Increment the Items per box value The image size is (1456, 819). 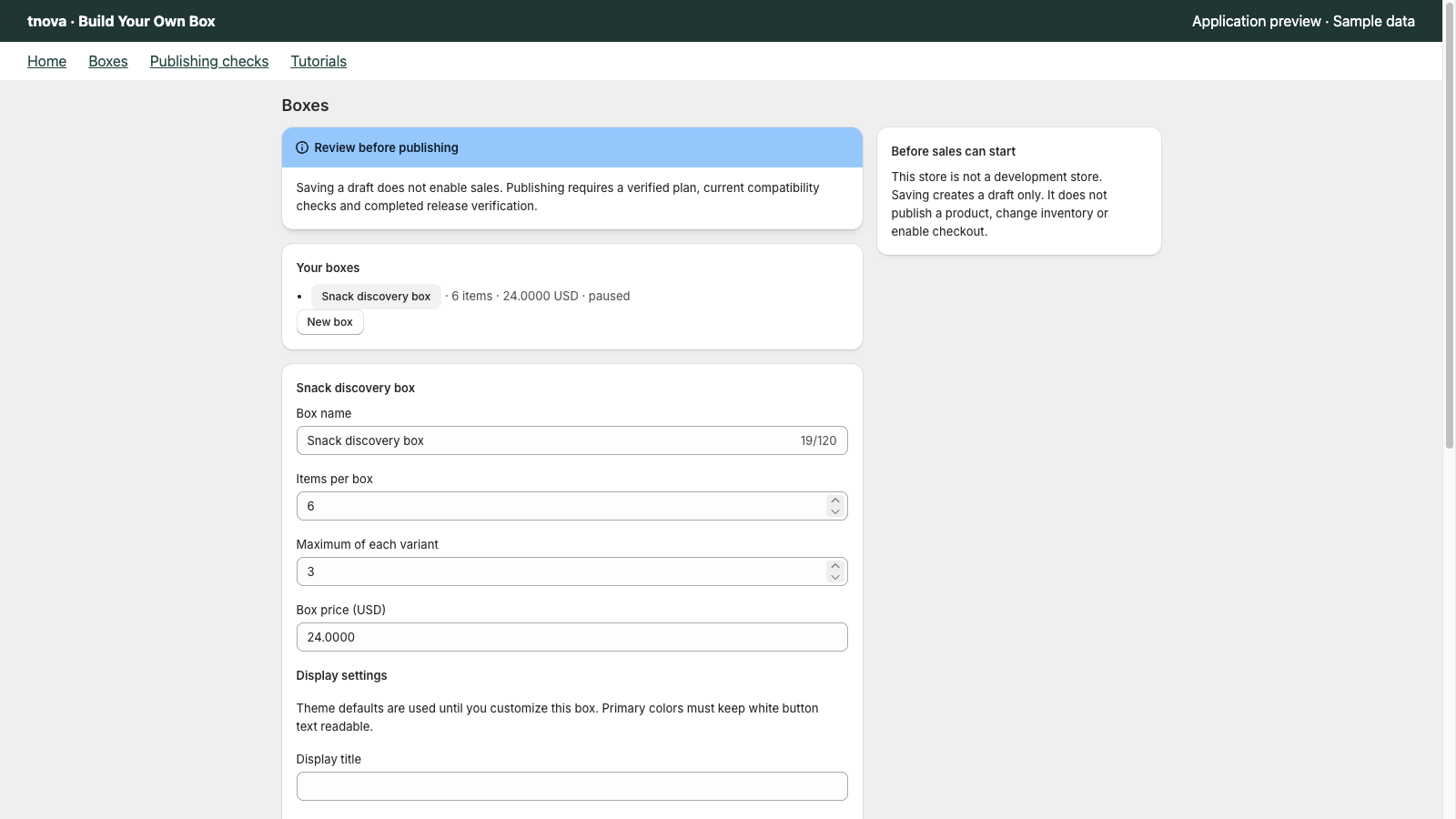[835, 500]
